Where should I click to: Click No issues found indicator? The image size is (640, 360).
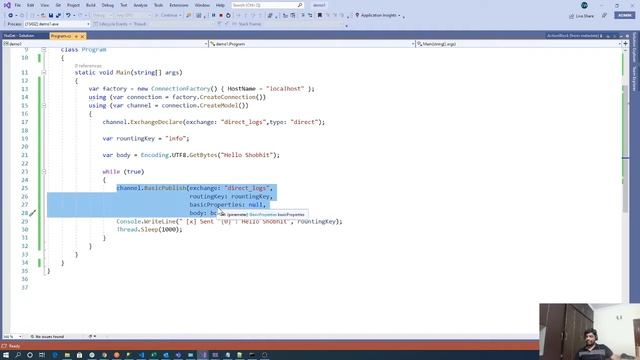coord(47,337)
